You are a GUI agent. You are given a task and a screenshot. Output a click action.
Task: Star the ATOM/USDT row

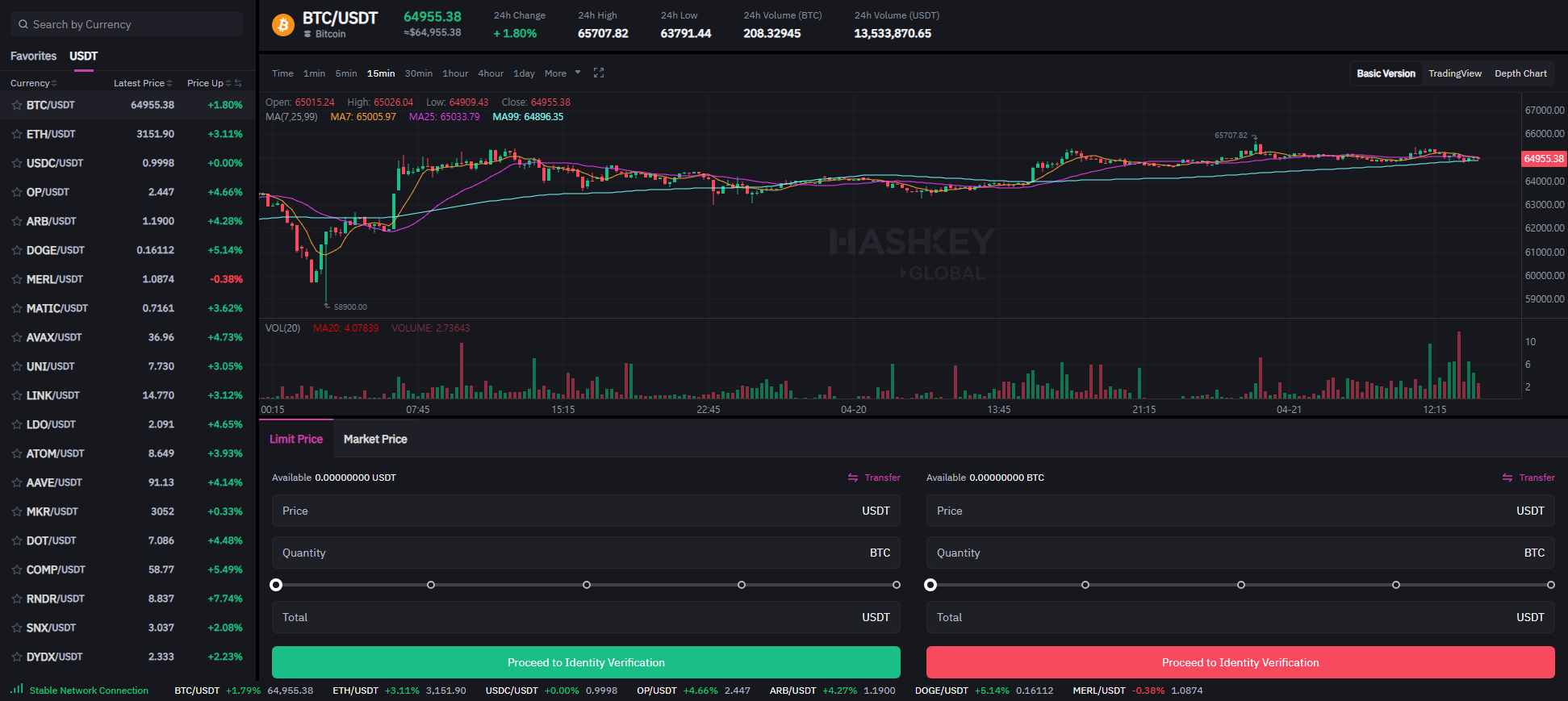pos(17,453)
